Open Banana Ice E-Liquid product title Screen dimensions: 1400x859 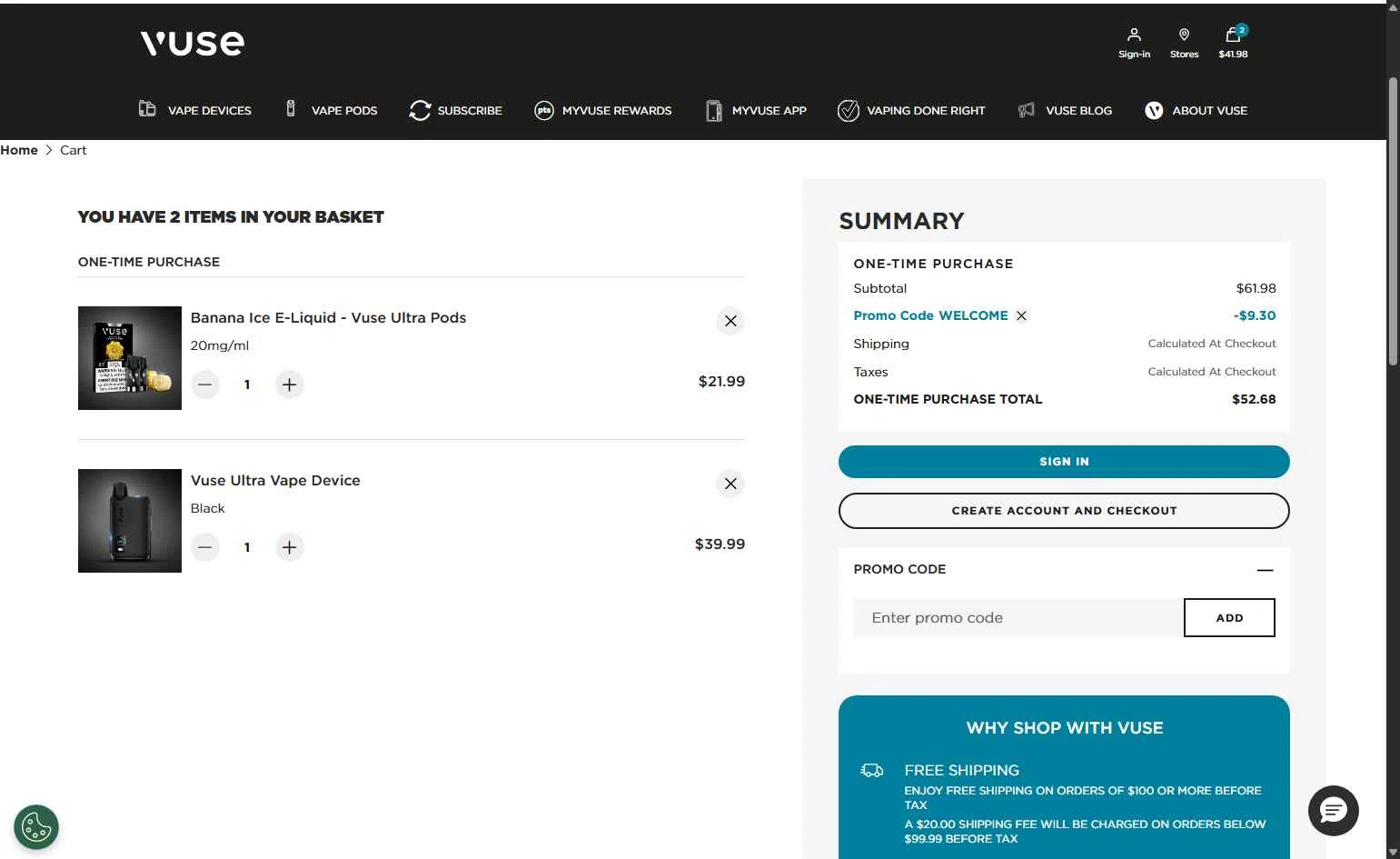pyautogui.click(x=328, y=317)
